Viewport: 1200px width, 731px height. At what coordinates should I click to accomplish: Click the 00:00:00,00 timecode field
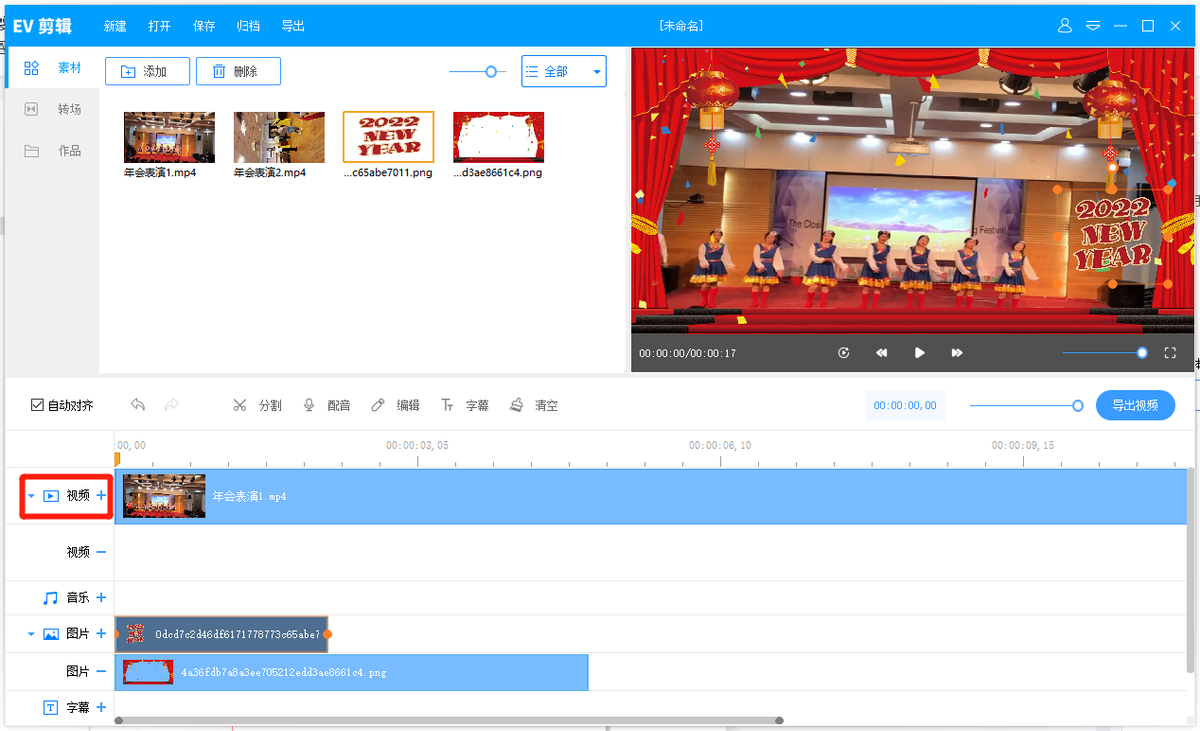(905, 406)
